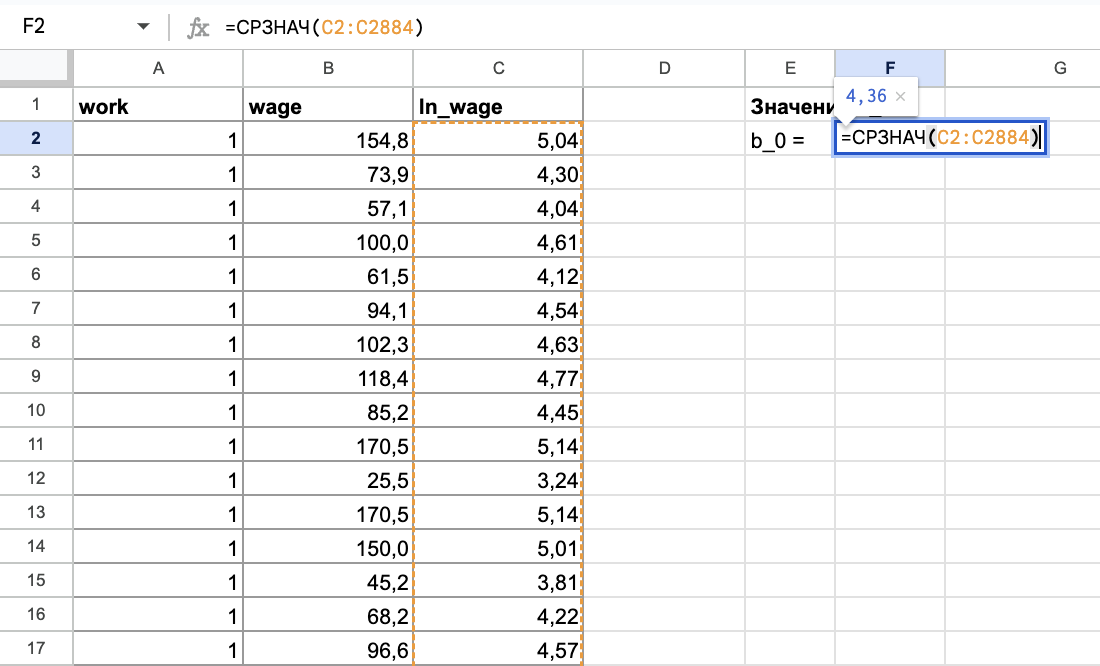Click the fx function icon
Screen dimensions: 1100x666
(199, 27)
